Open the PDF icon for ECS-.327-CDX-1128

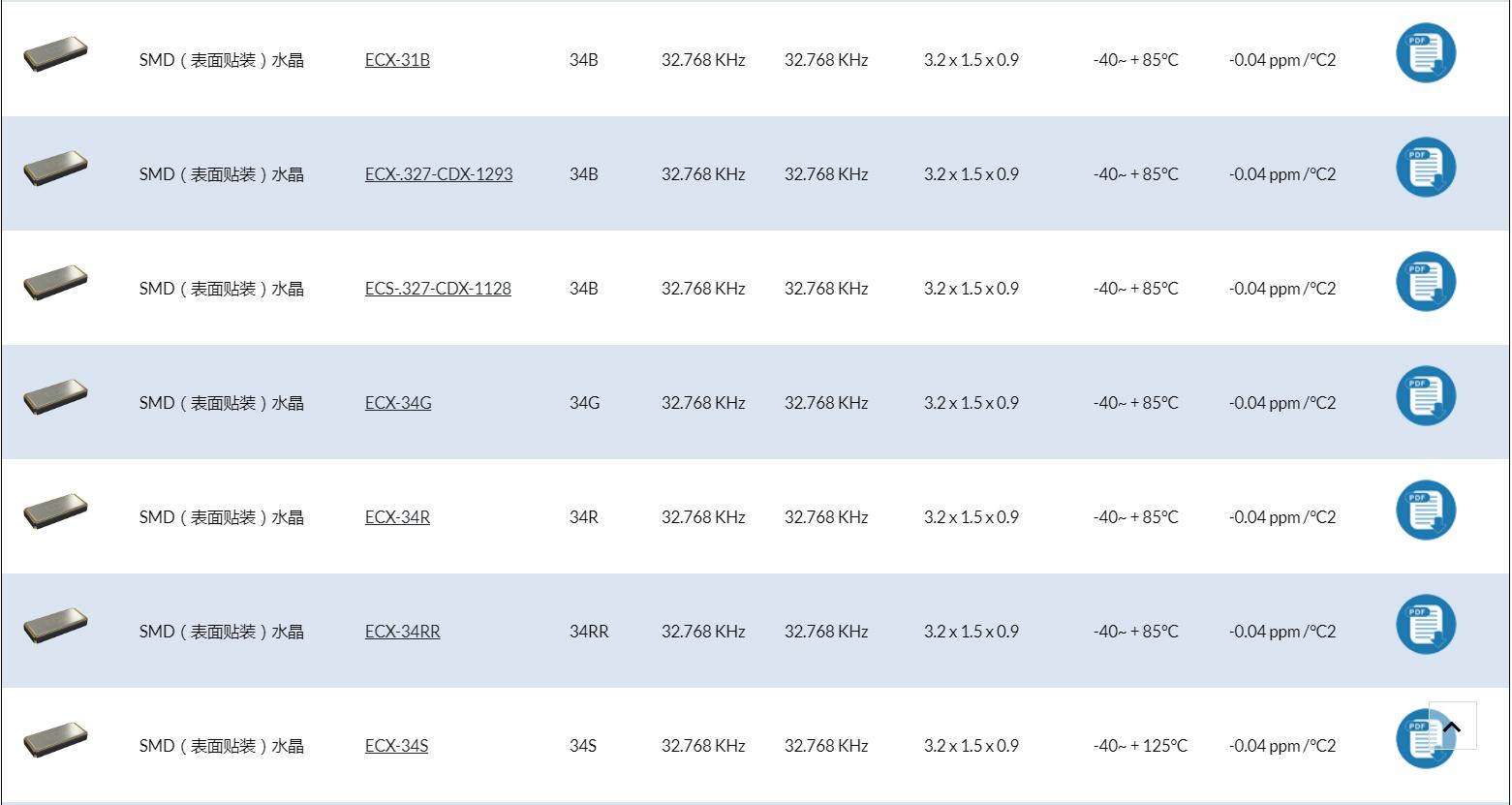coord(1426,281)
